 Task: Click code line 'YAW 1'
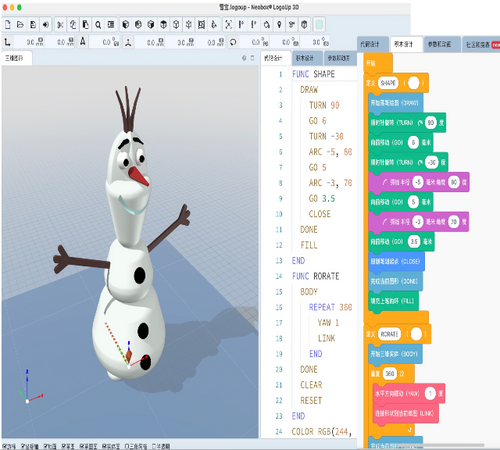328,323
